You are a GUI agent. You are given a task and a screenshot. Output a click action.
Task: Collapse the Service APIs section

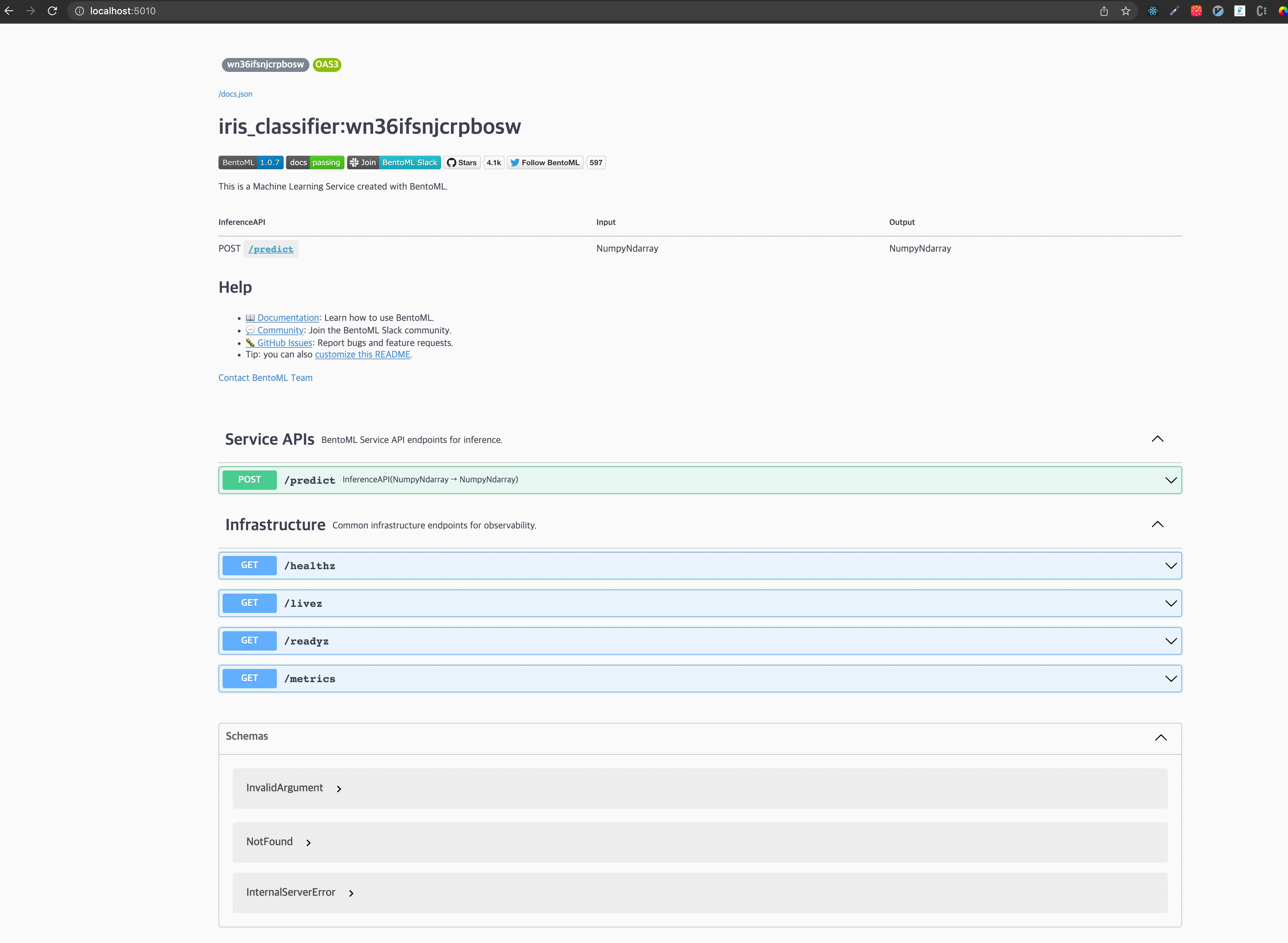(x=1157, y=439)
